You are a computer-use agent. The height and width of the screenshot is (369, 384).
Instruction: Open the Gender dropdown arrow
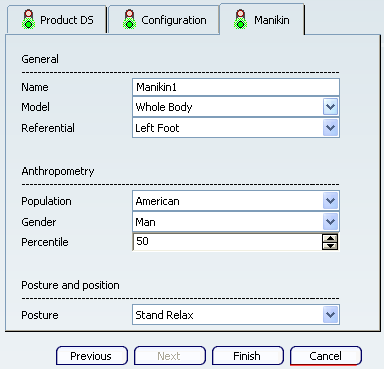click(330, 222)
